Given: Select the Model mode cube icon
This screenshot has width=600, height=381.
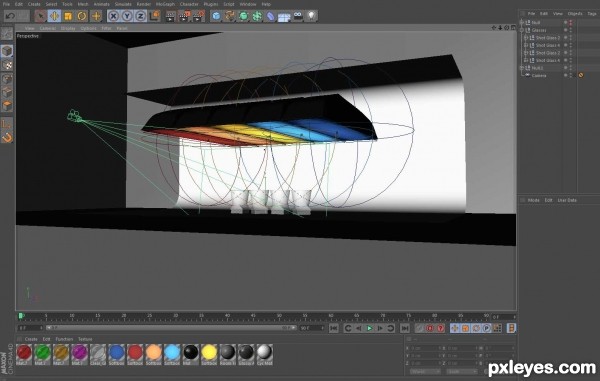Looking at the screenshot, I should pos(7,51).
